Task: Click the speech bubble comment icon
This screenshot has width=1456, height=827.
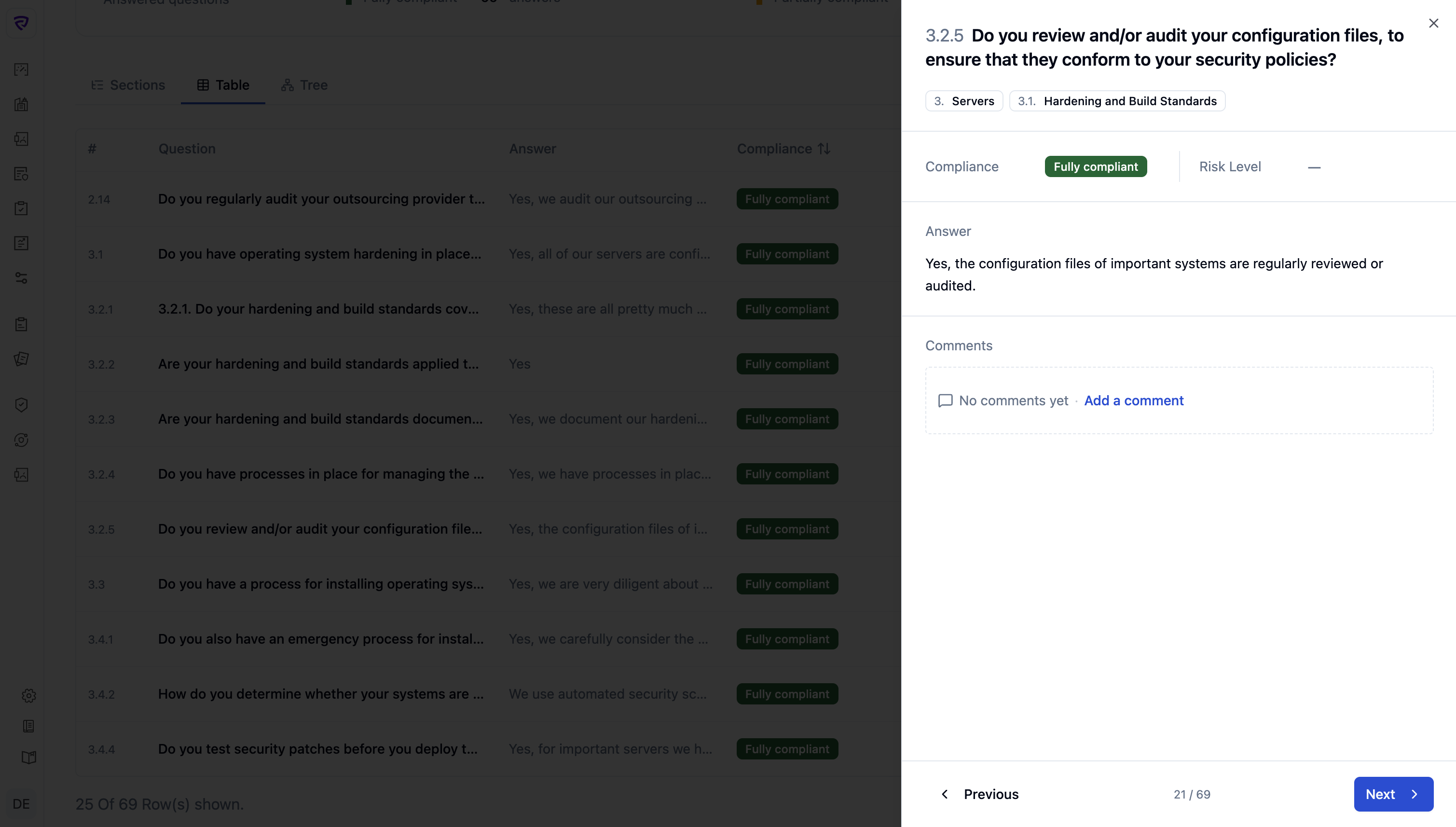Action: [x=945, y=401]
